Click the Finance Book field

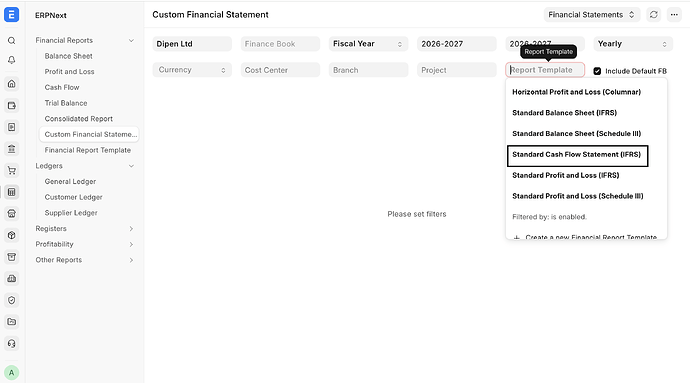[280, 44]
